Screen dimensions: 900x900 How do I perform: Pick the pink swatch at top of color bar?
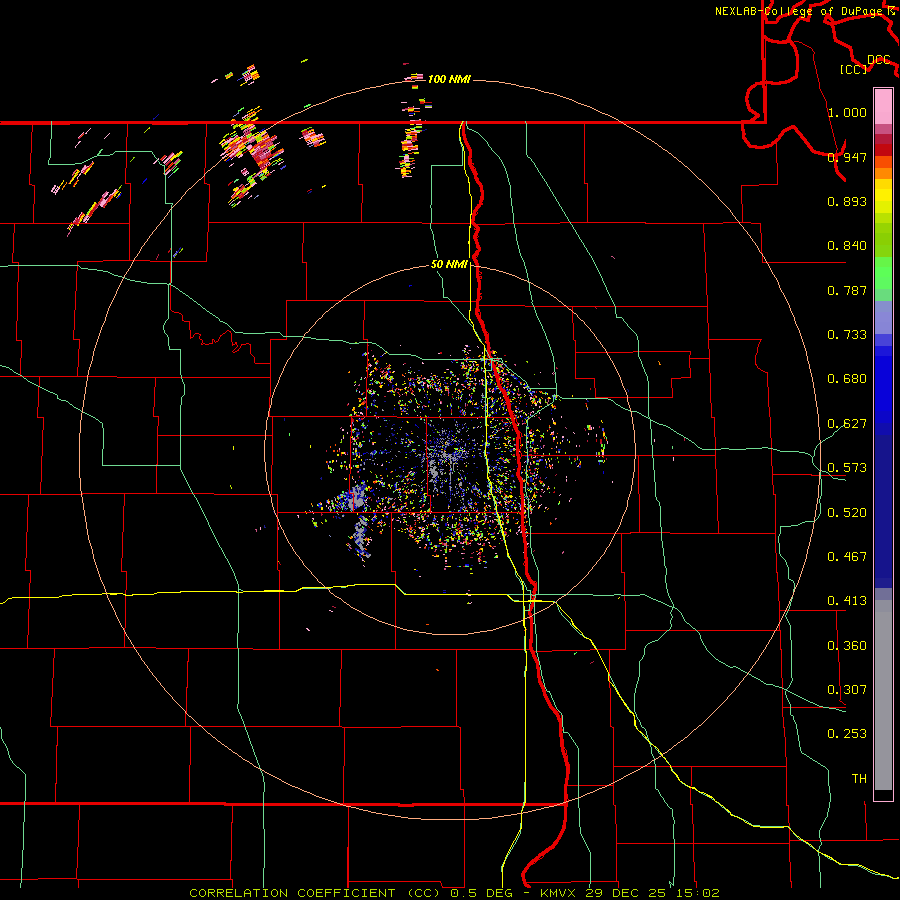pos(883,108)
